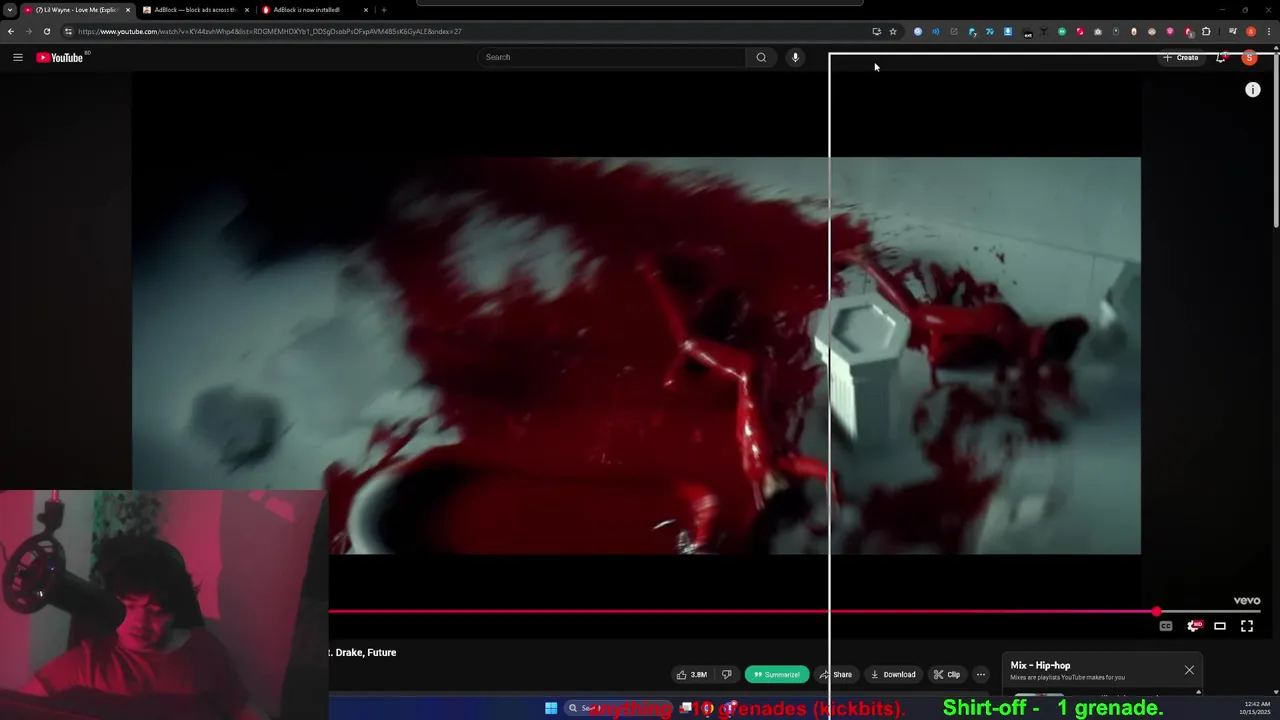Toggle closed captions on the player
This screenshot has height=720, width=1280.
(1166, 626)
